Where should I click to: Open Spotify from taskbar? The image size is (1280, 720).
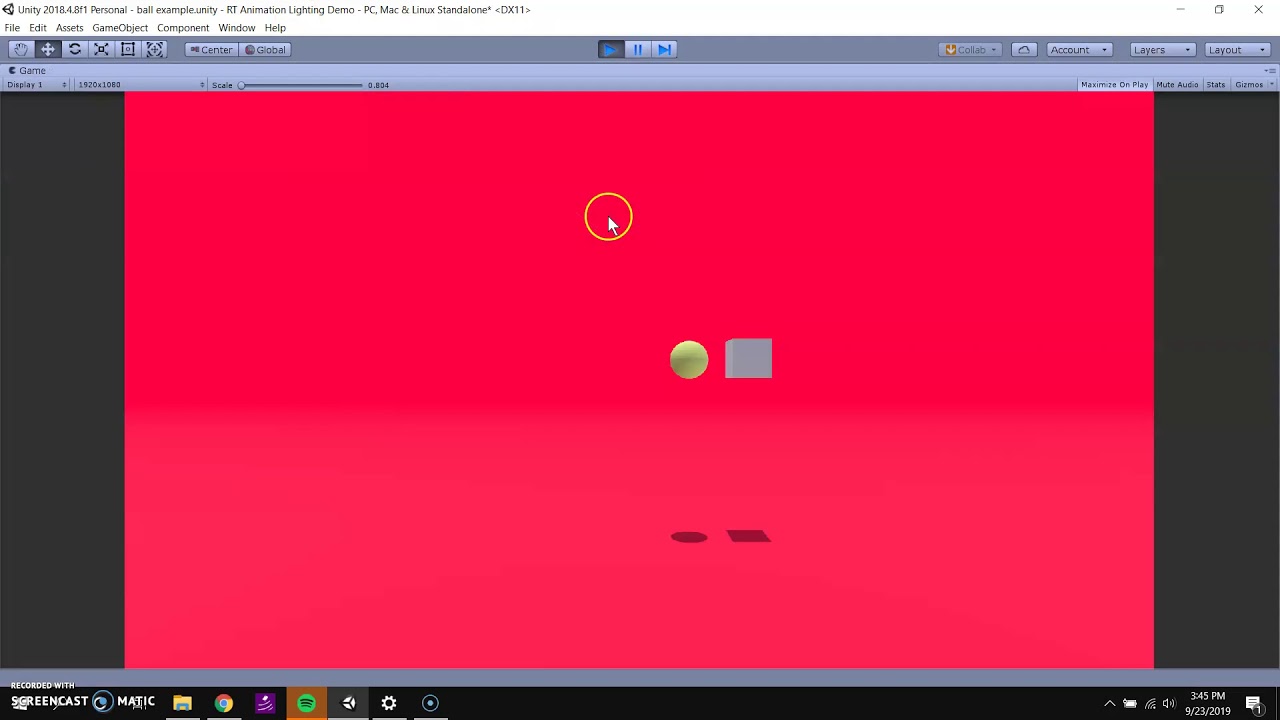click(306, 703)
